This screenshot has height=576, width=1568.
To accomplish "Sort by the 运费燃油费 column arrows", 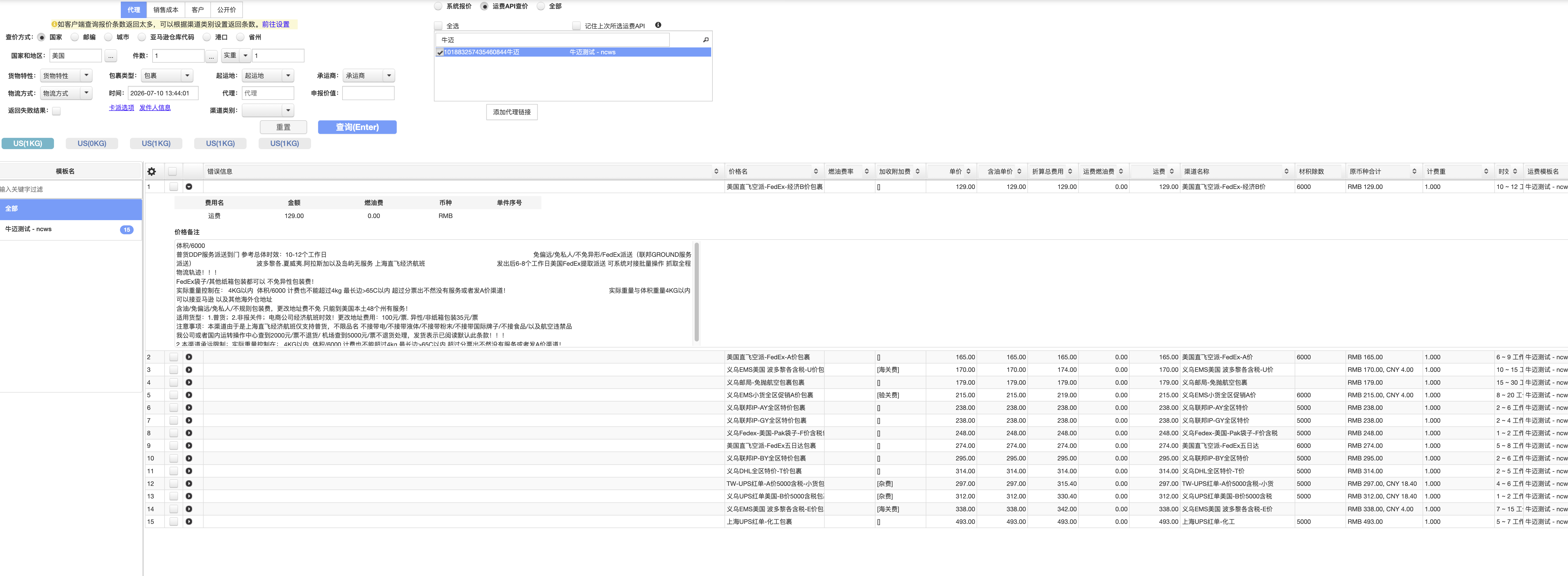I will click(1121, 172).
